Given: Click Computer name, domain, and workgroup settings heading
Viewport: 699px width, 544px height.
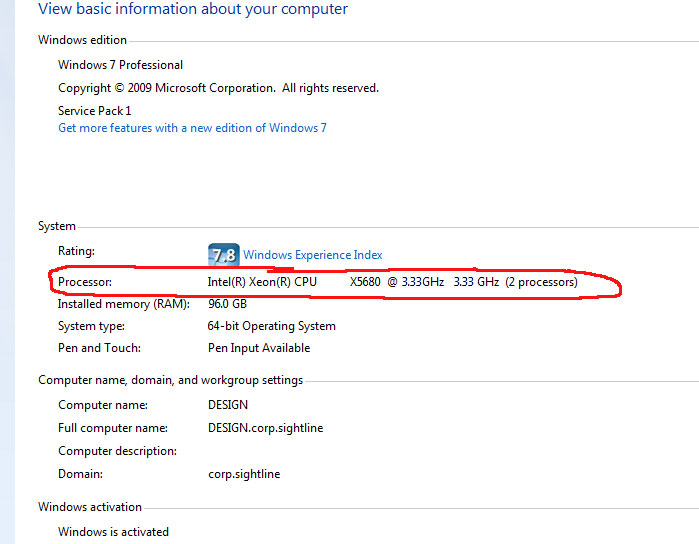Looking at the screenshot, I should point(170,380).
